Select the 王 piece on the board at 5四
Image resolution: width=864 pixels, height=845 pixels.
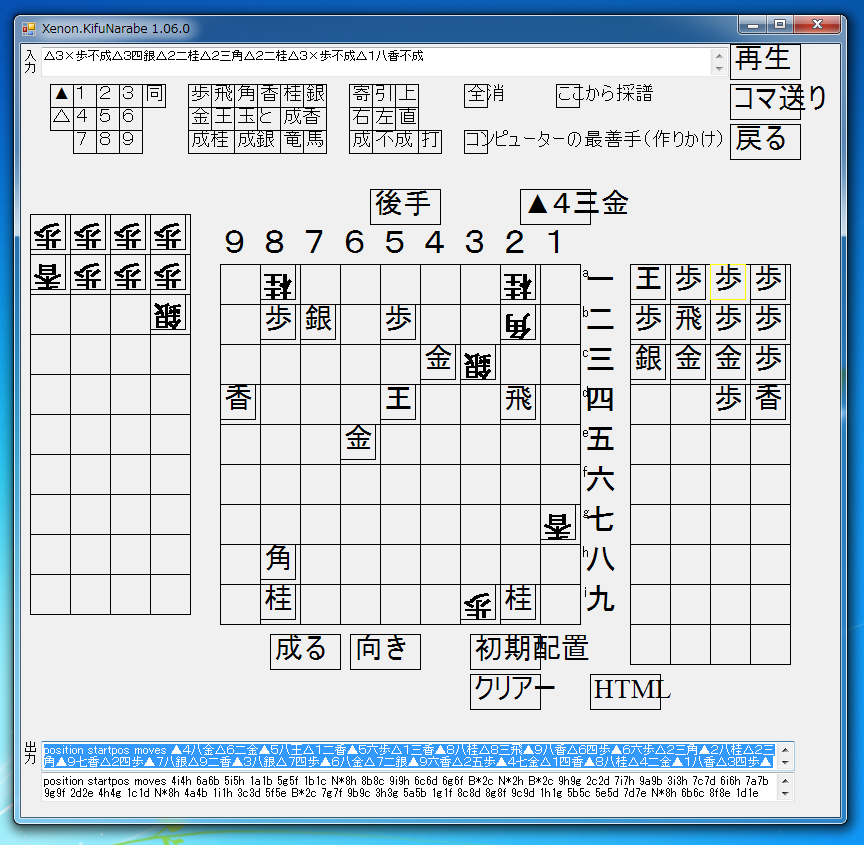398,401
